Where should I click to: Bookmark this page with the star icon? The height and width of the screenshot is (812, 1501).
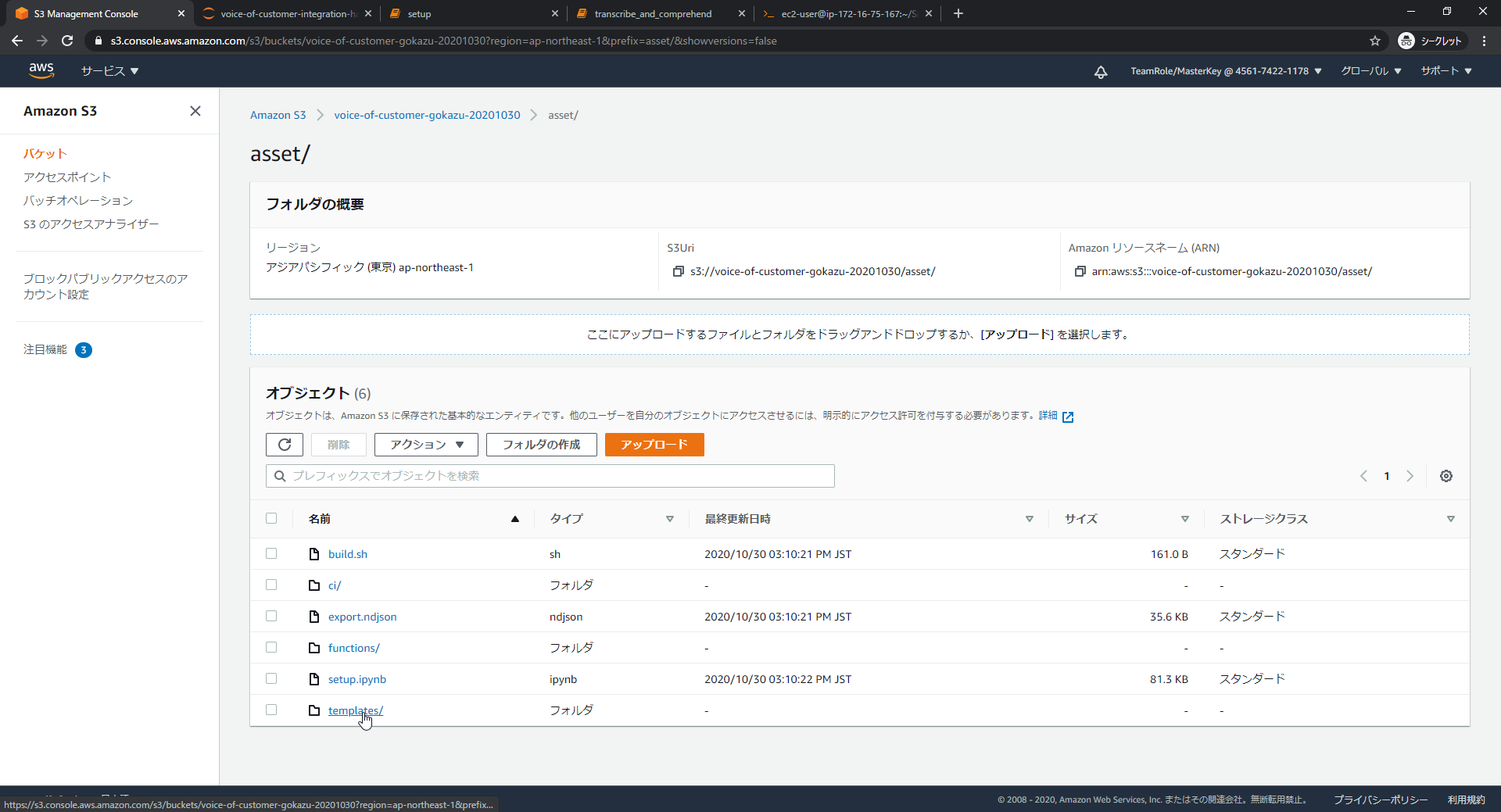coord(1375,41)
